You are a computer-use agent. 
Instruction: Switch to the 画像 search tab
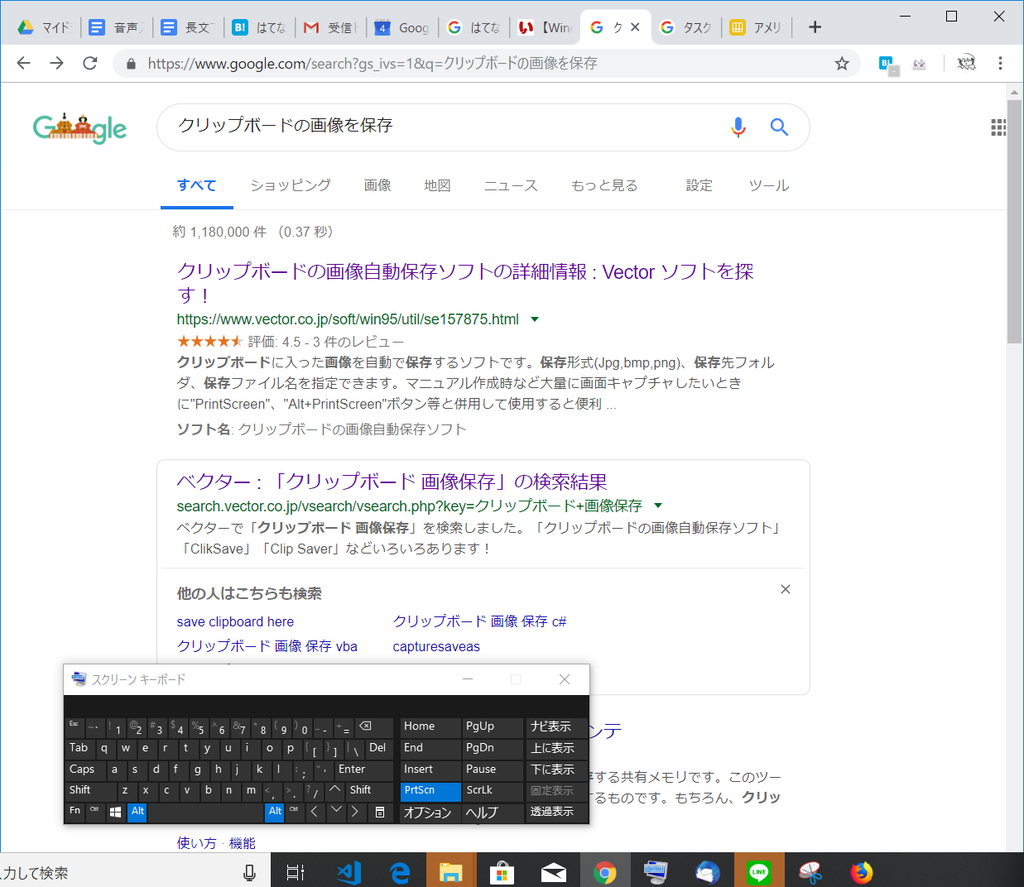[377, 185]
